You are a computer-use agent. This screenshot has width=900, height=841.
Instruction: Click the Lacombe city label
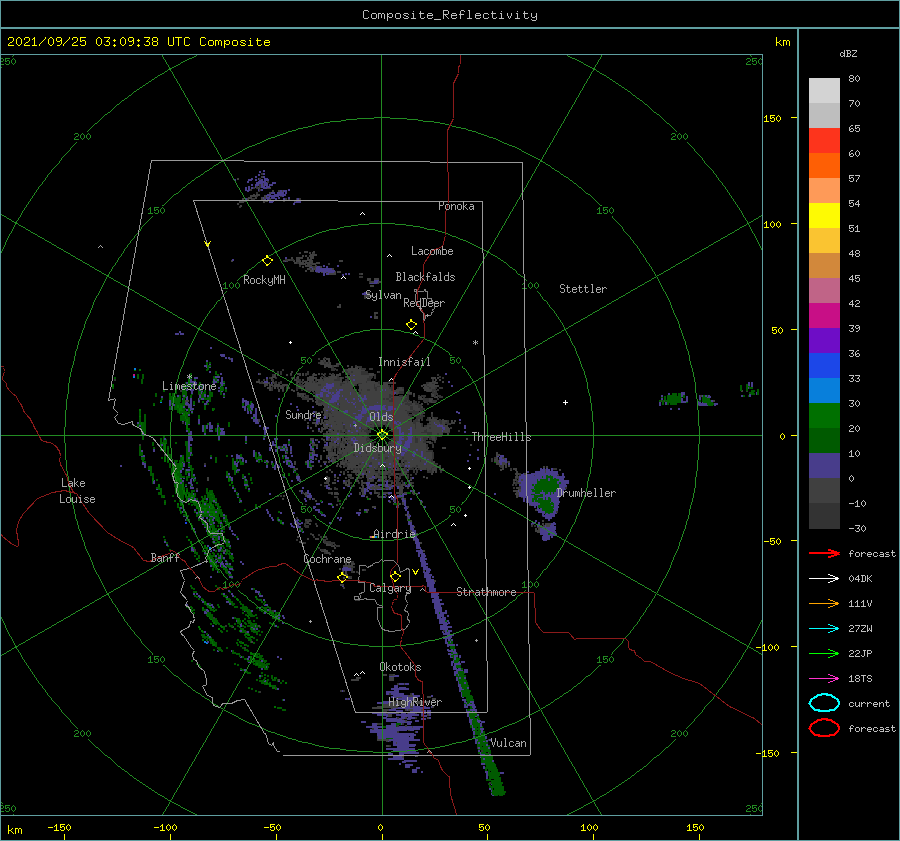click(432, 251)
